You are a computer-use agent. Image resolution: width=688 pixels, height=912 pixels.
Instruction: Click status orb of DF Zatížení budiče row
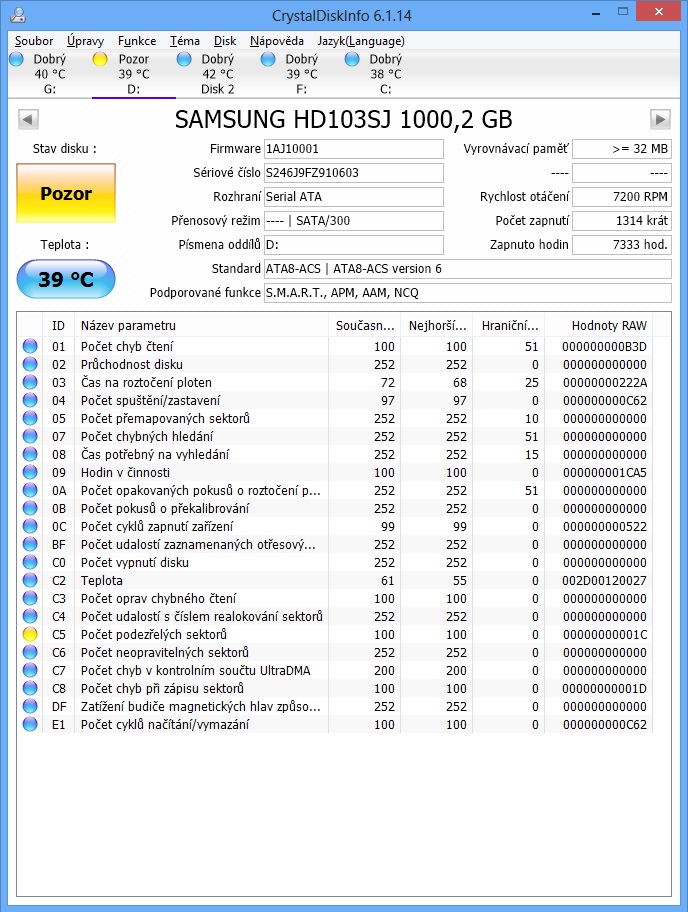pyautogui.click(x=30, y=706)
